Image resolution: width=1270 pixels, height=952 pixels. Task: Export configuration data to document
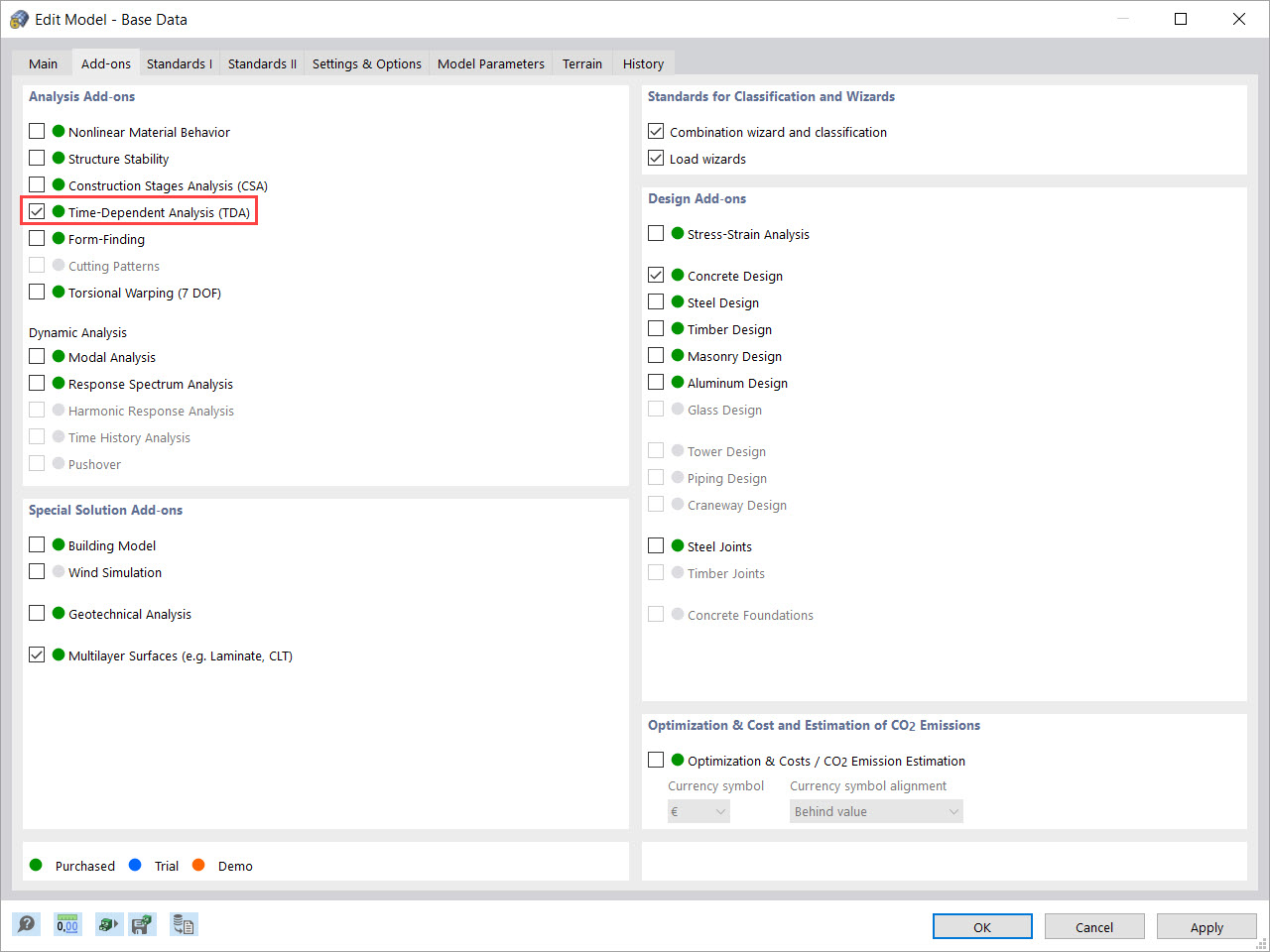184,924
